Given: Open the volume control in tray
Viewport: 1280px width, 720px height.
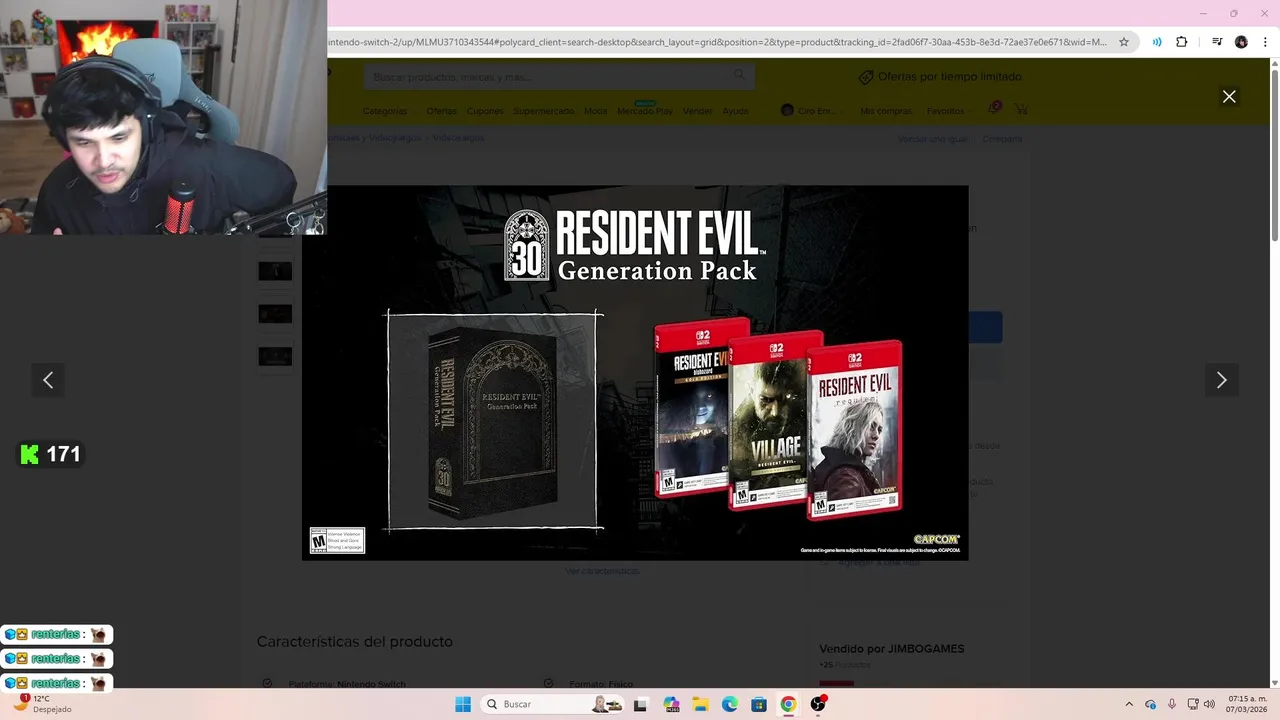Looking at the screenshot, I should point(1209,704).
